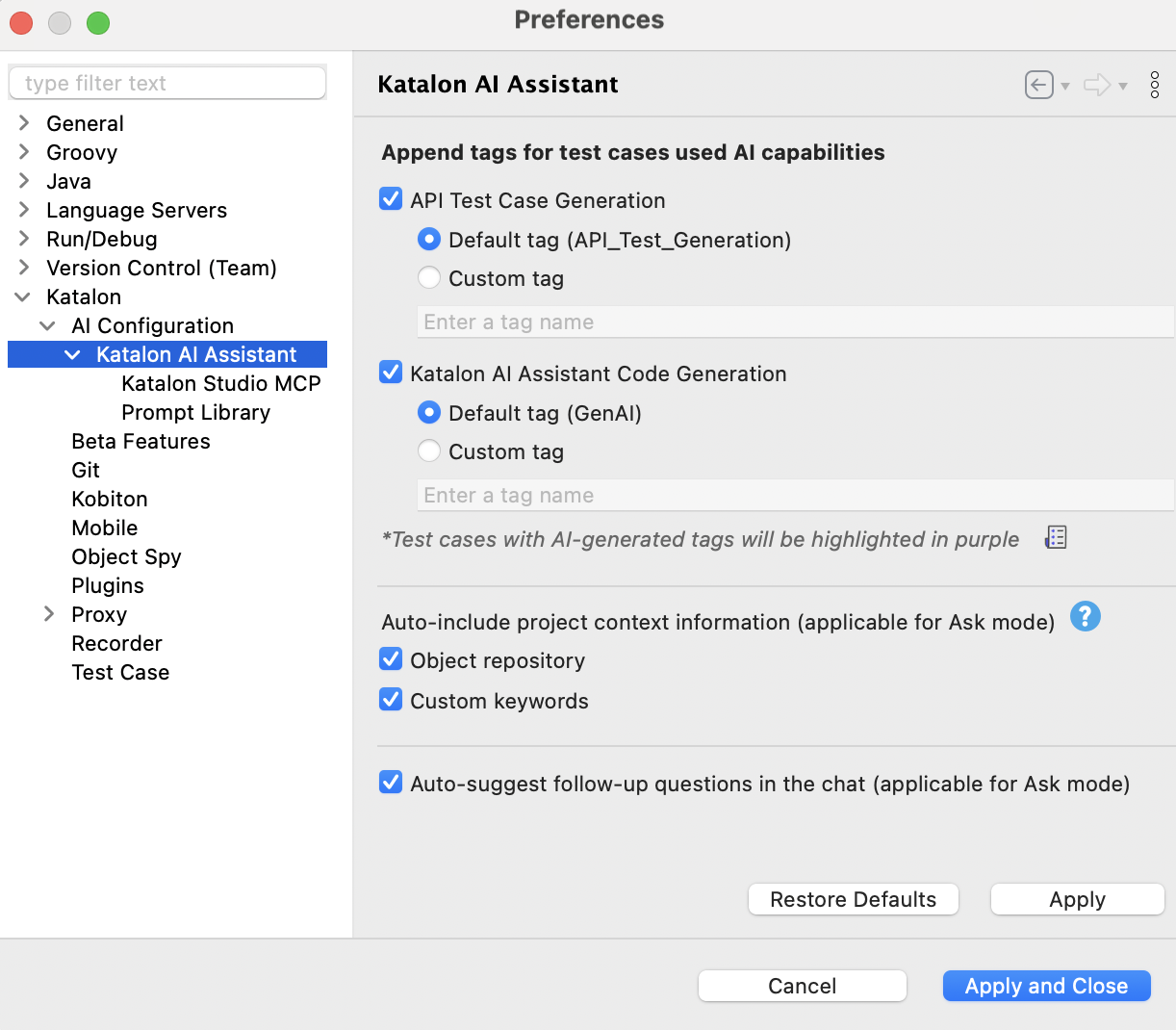Click the list icon beside the purple highlight note
Image resolution: width=1176 pixels, height=1030 pixels.
[x=1055, y=537]
